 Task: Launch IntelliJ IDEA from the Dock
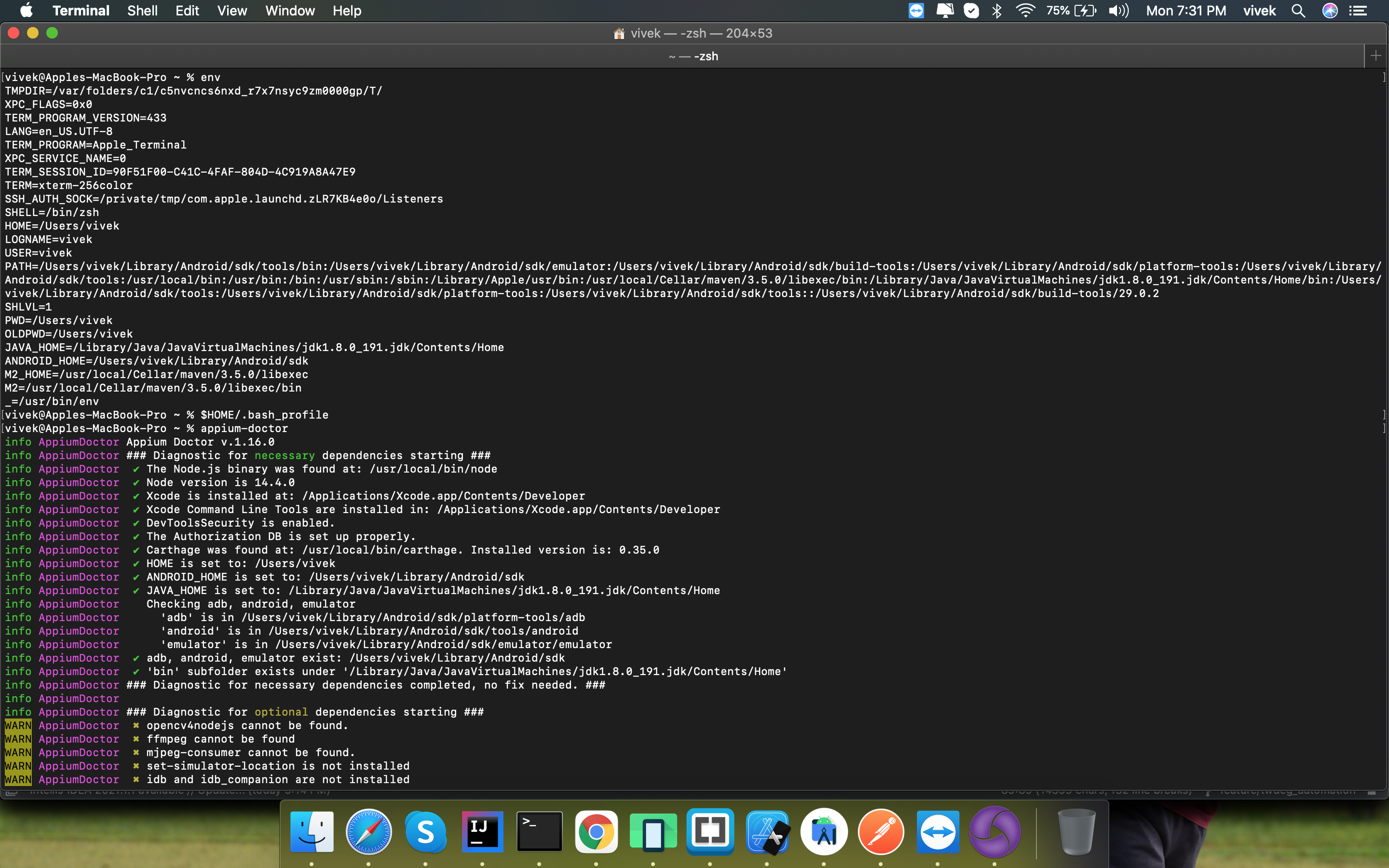[483, 831]
